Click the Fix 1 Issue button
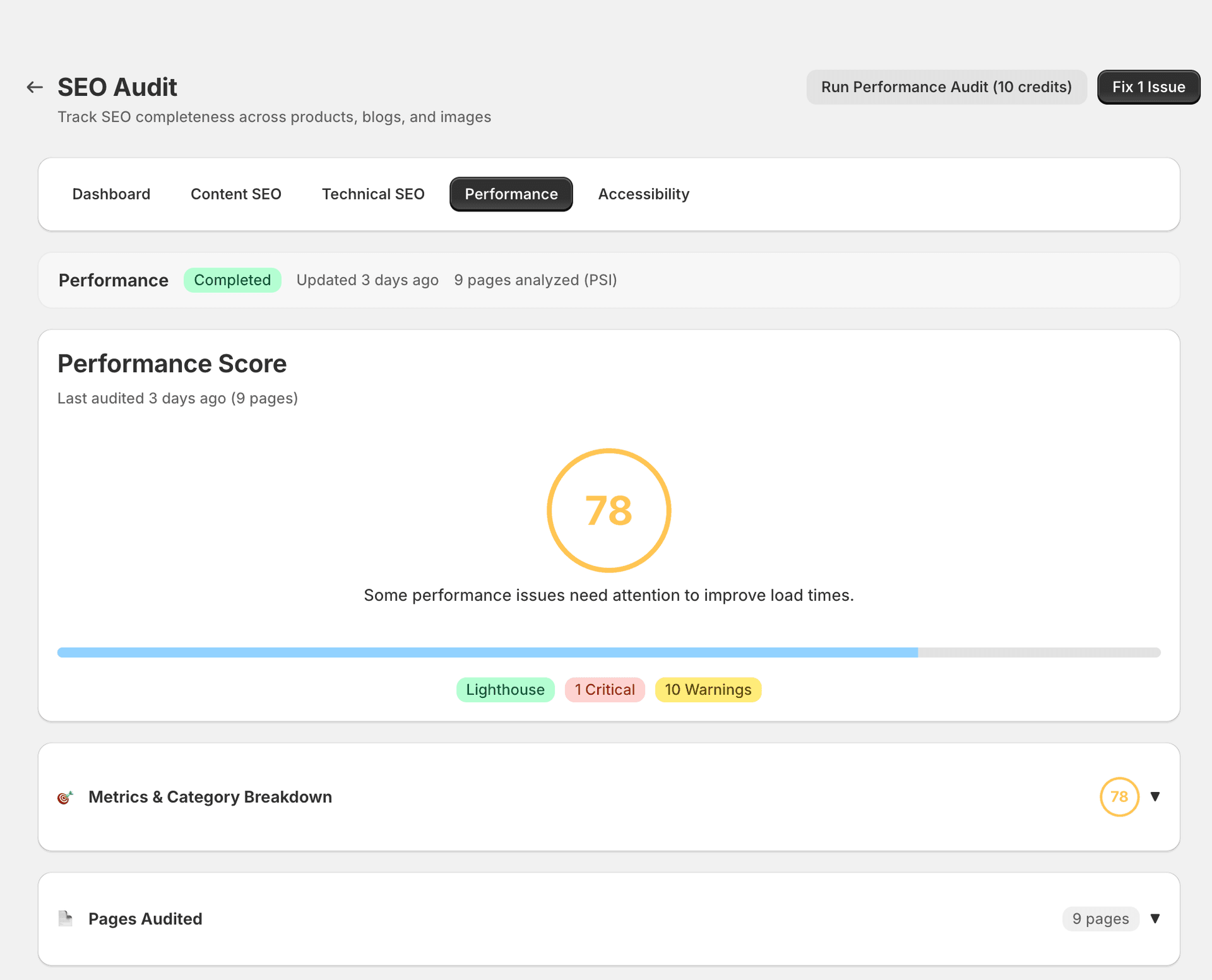Image resolution: width=1212 pixels, height=980 pixels. pos(1148,86)
